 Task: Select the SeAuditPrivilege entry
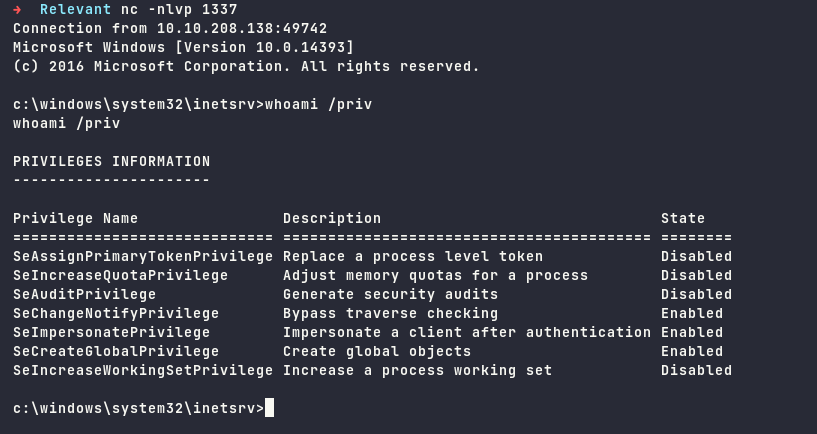point(84,294)
